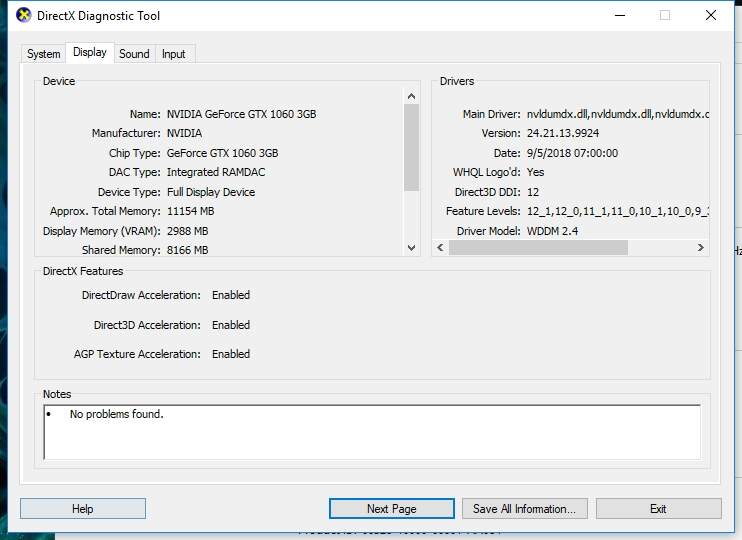Close the DirectX Diagnostic Tool window
The image size is (742, 540).
(710, 15)
